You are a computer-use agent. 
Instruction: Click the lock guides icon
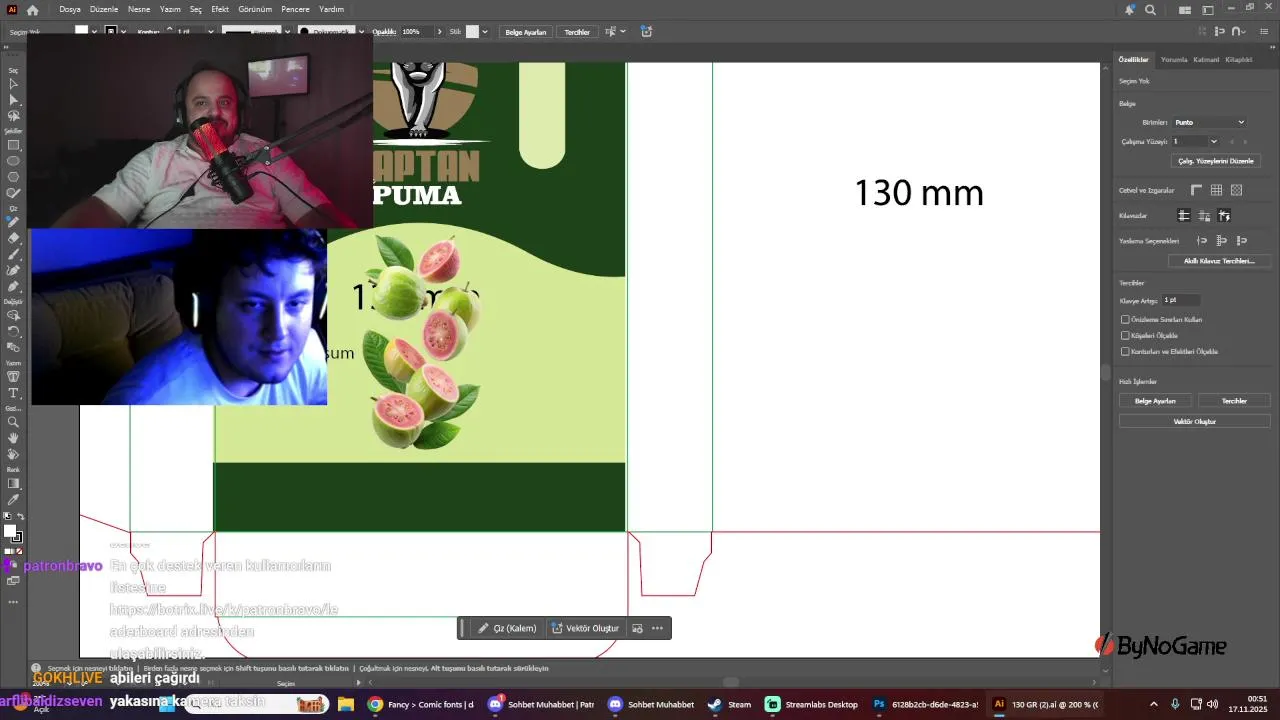(x=1204, y=216)
